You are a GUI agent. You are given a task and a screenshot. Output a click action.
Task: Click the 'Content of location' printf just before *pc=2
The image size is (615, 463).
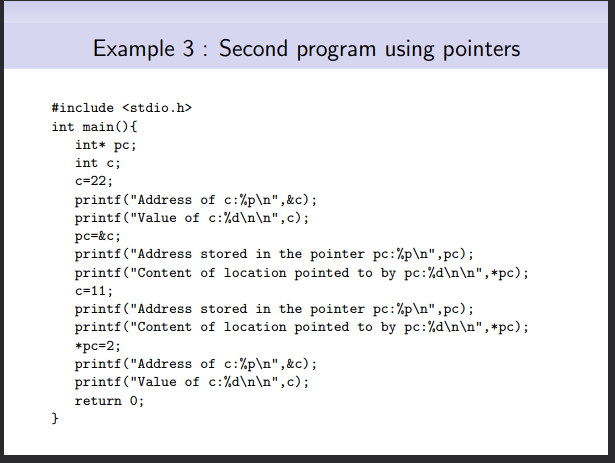[302, 327]
